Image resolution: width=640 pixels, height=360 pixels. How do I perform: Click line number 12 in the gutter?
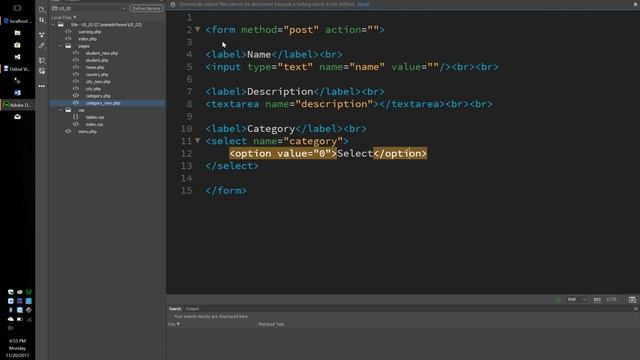(x=186, y=153)
